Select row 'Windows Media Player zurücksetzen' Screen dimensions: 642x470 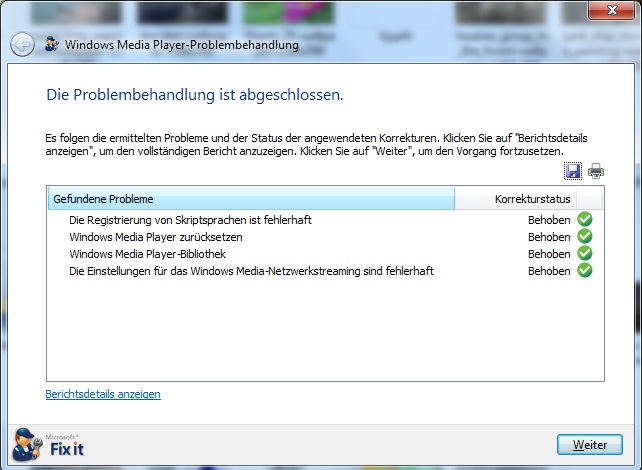(x=325, y=237)
